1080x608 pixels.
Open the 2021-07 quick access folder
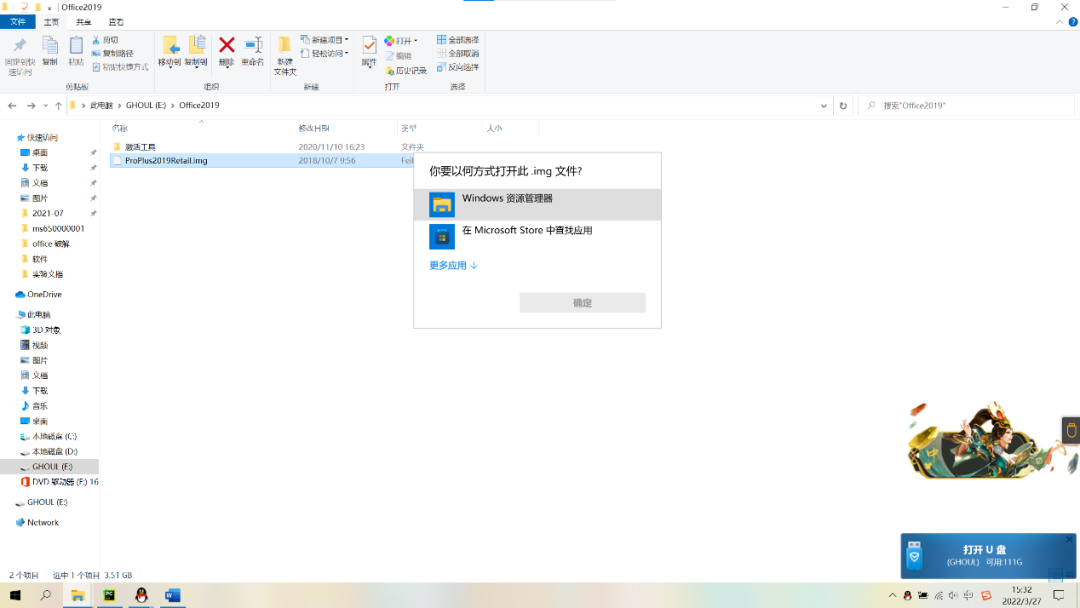tap(48, 213)
